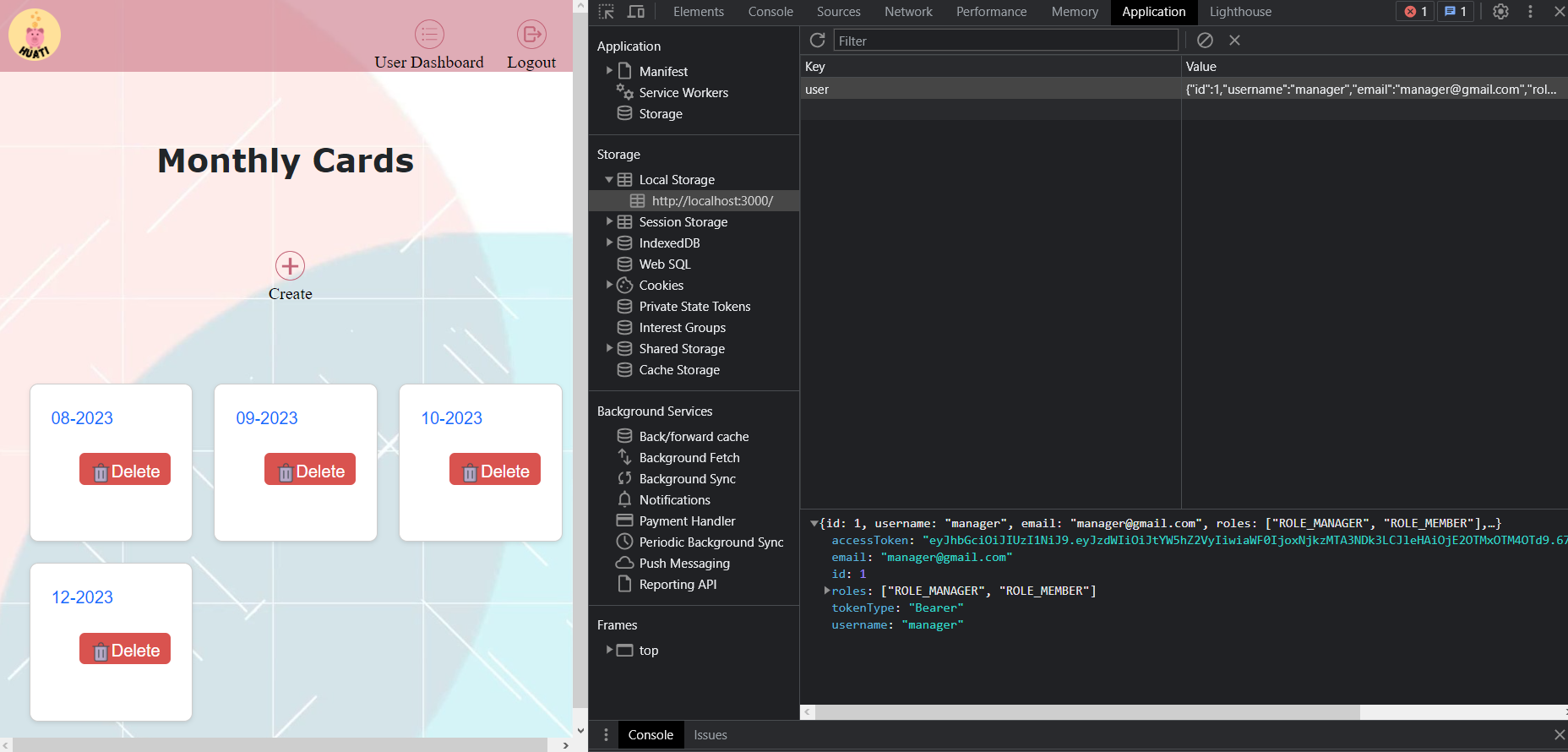Open Cache Storage item

pyautogui.click(x=679, y=370)
